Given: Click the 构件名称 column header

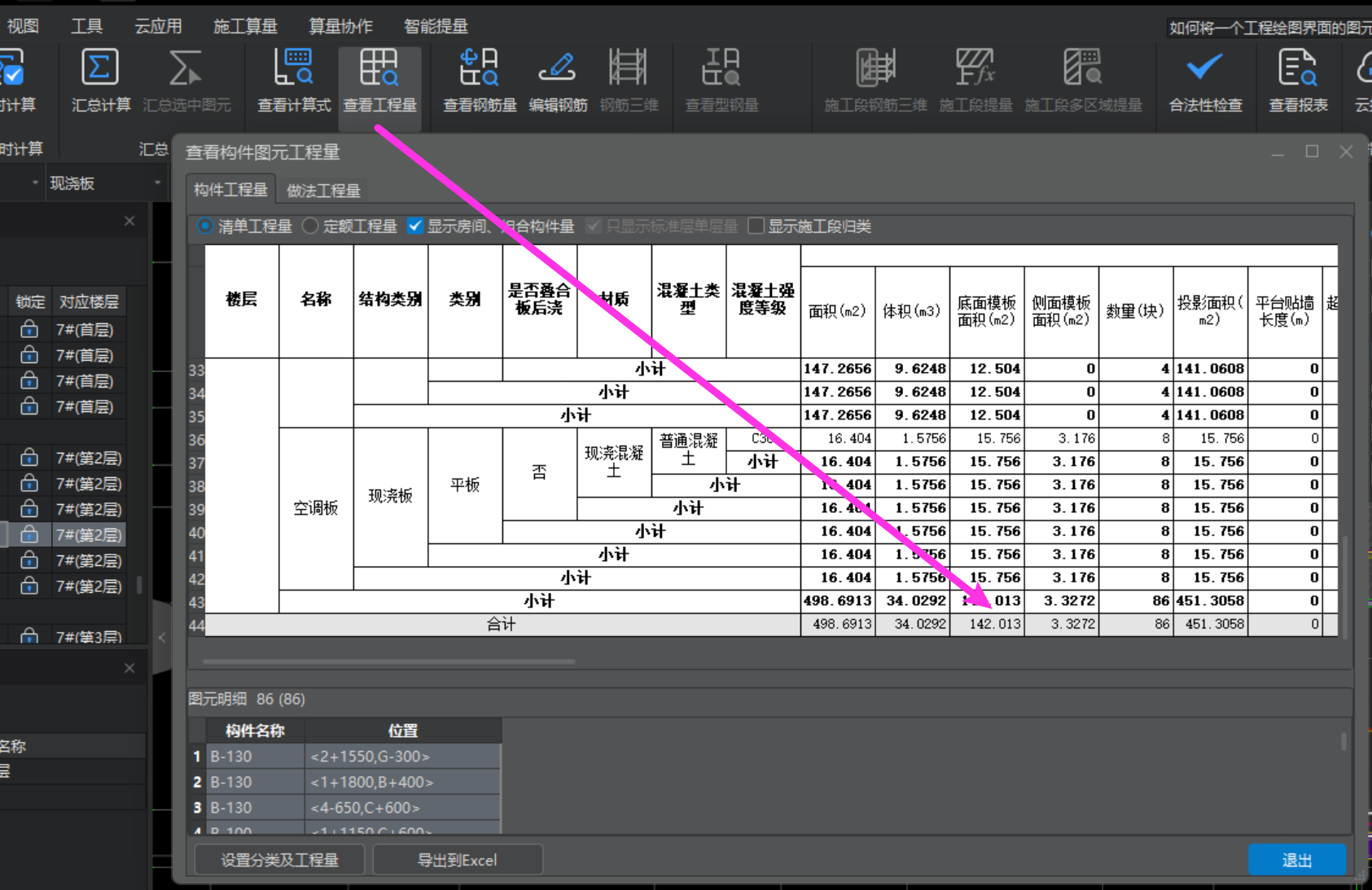Looking at the screenshot, I should click(255, 730).
